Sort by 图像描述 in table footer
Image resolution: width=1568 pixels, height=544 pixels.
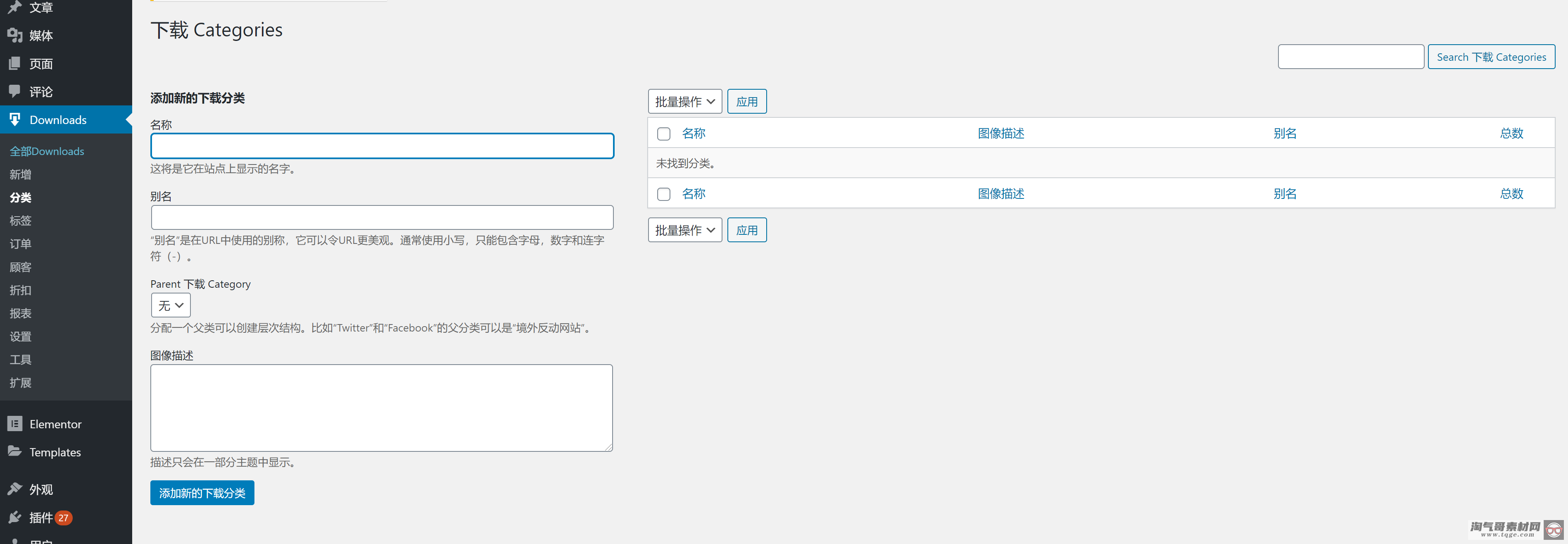[1001, 194]
